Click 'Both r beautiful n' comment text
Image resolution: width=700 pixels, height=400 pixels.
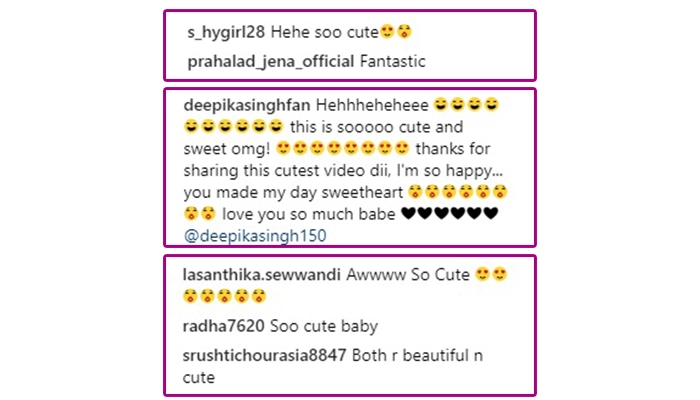click(417, 355)
